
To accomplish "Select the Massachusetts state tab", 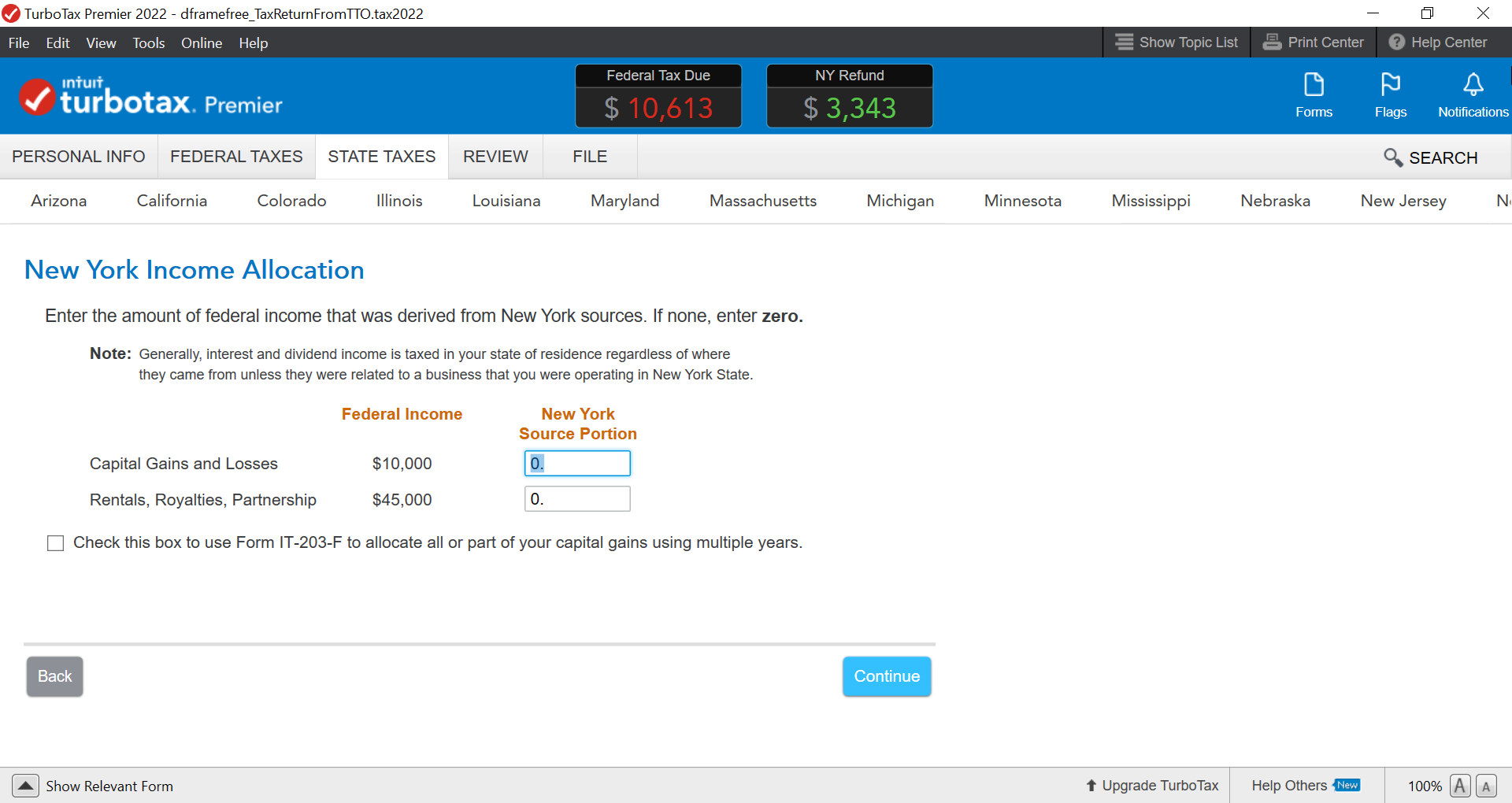I will pos(763,201).
